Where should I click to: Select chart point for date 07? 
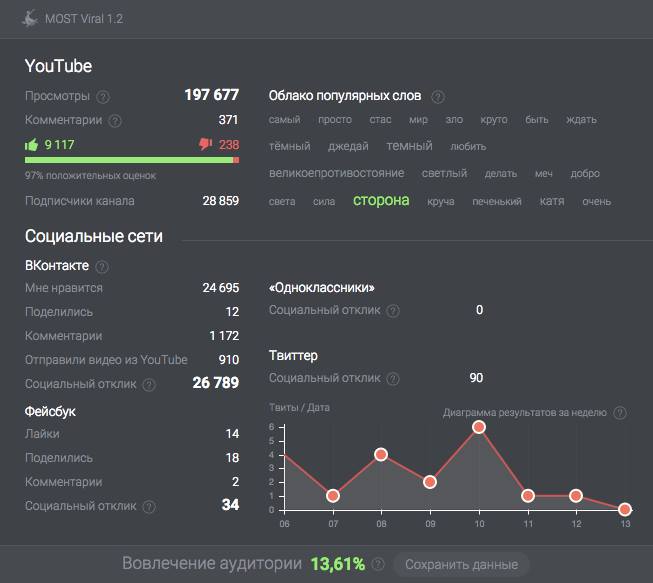click(333, 496)
